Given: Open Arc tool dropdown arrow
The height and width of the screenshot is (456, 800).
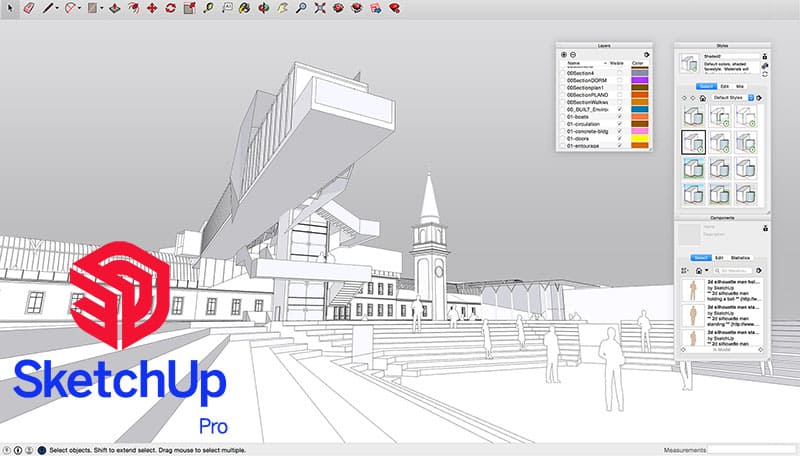Looking at the screenshot, I should click(x=79, y=8).
